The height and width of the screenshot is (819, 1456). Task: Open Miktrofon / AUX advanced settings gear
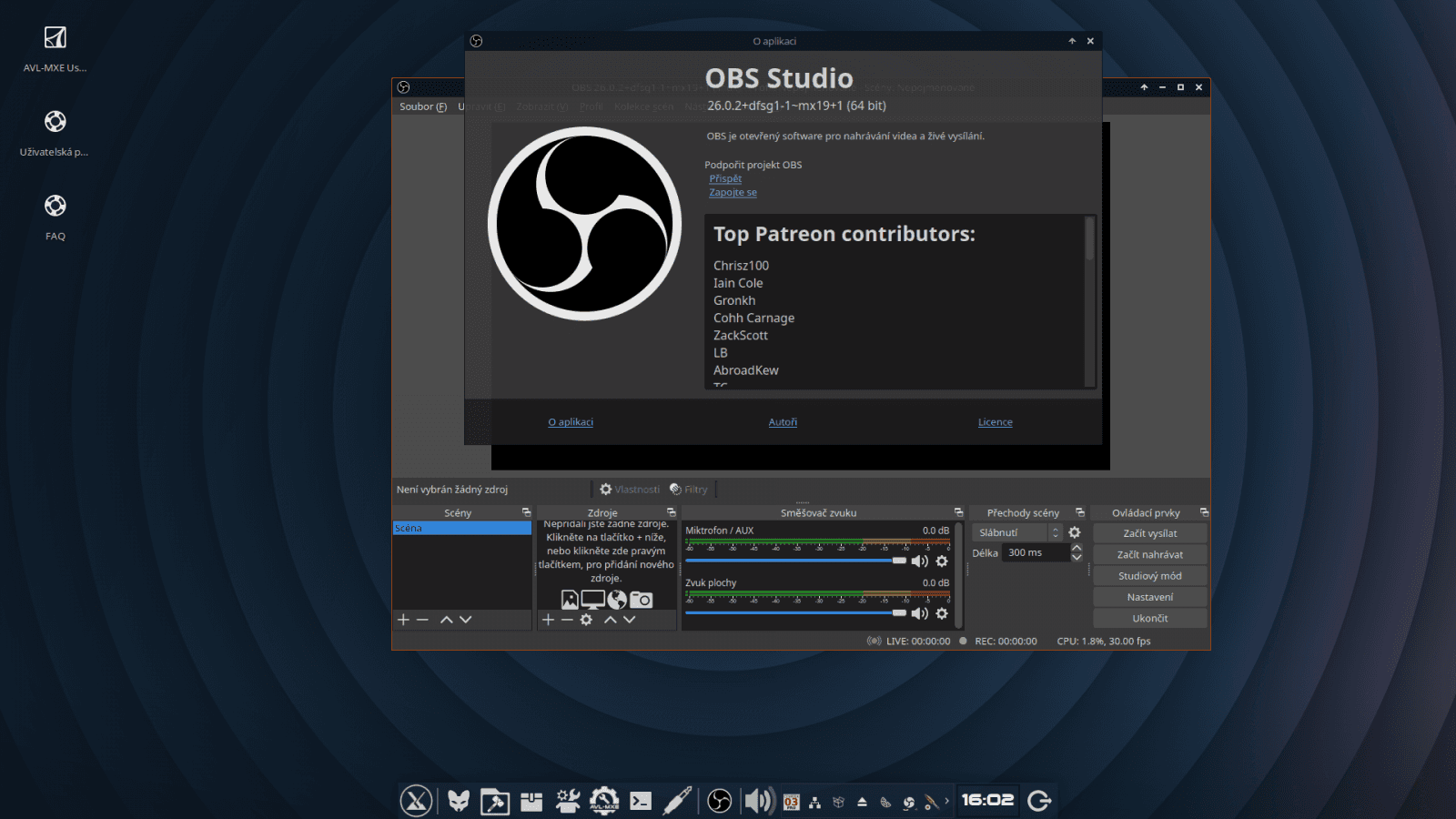click(943, 561)
